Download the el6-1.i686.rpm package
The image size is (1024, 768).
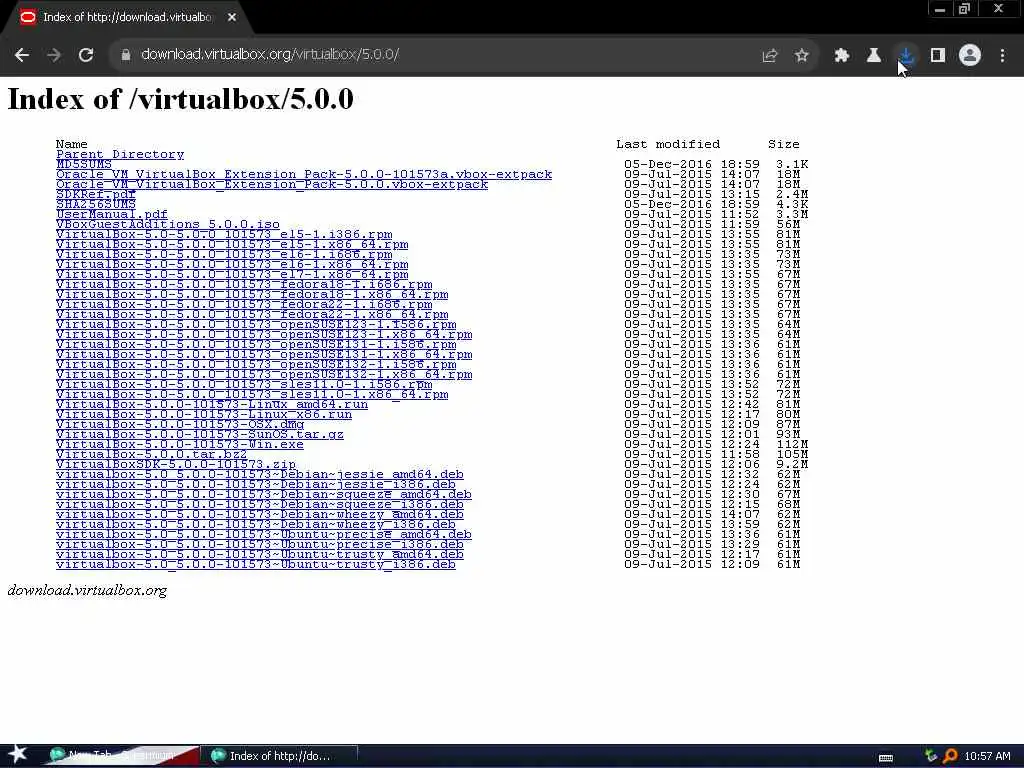(x=224, y=255)
